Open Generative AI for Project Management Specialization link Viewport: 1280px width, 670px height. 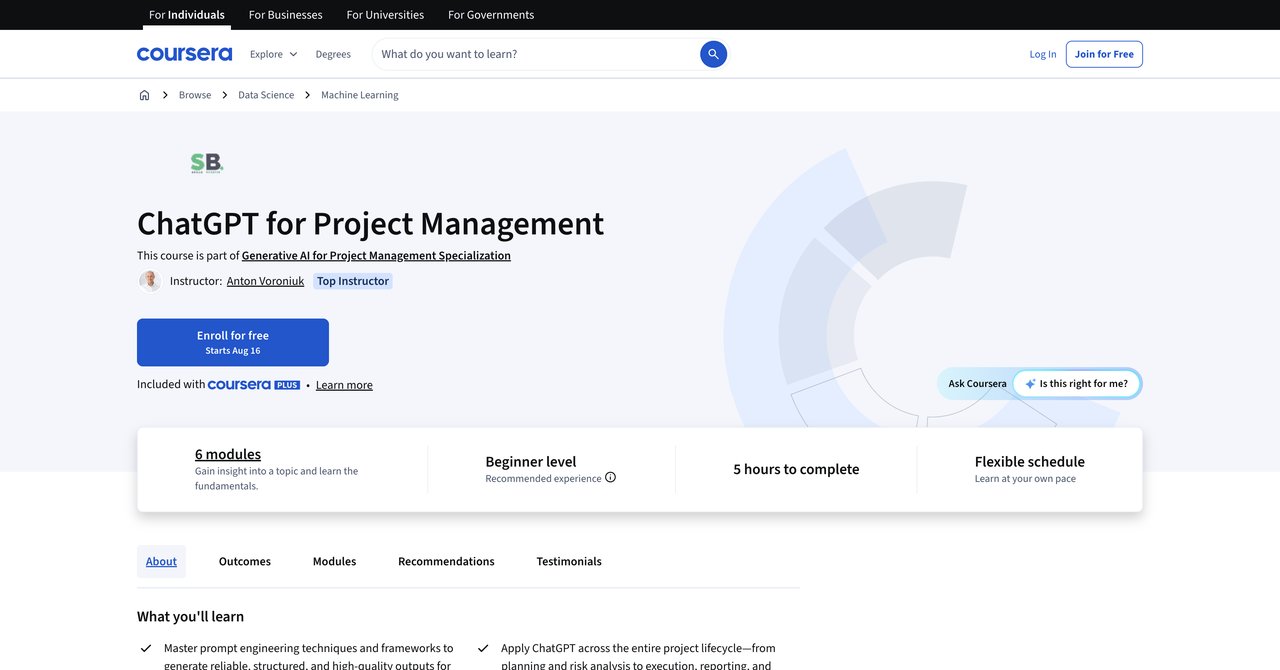click(x=376, y=256)
